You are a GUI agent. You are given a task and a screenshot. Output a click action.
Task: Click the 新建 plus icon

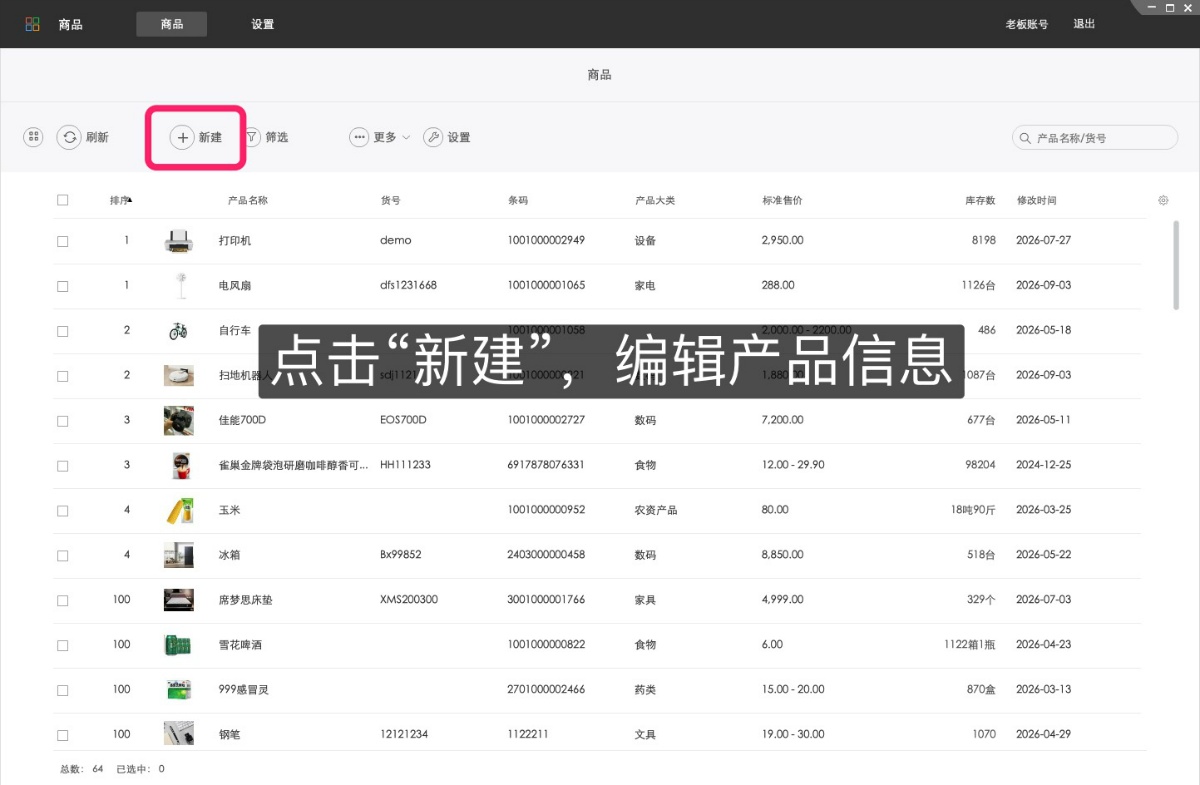182,137
